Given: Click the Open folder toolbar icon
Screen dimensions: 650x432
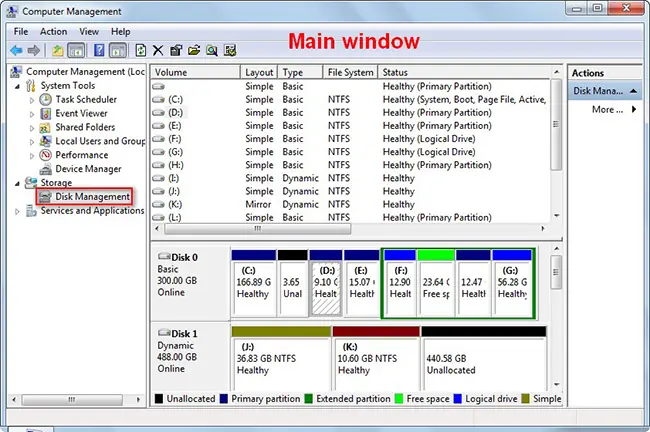Looking at the screenshot, I should [194, 51].
